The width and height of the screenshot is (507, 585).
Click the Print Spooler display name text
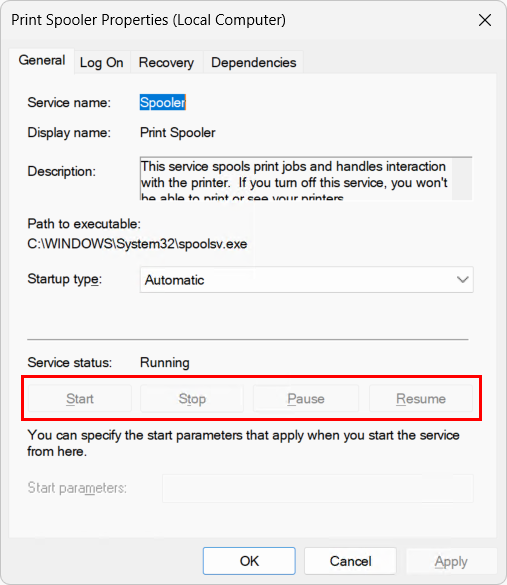click(x=178, y=133)
